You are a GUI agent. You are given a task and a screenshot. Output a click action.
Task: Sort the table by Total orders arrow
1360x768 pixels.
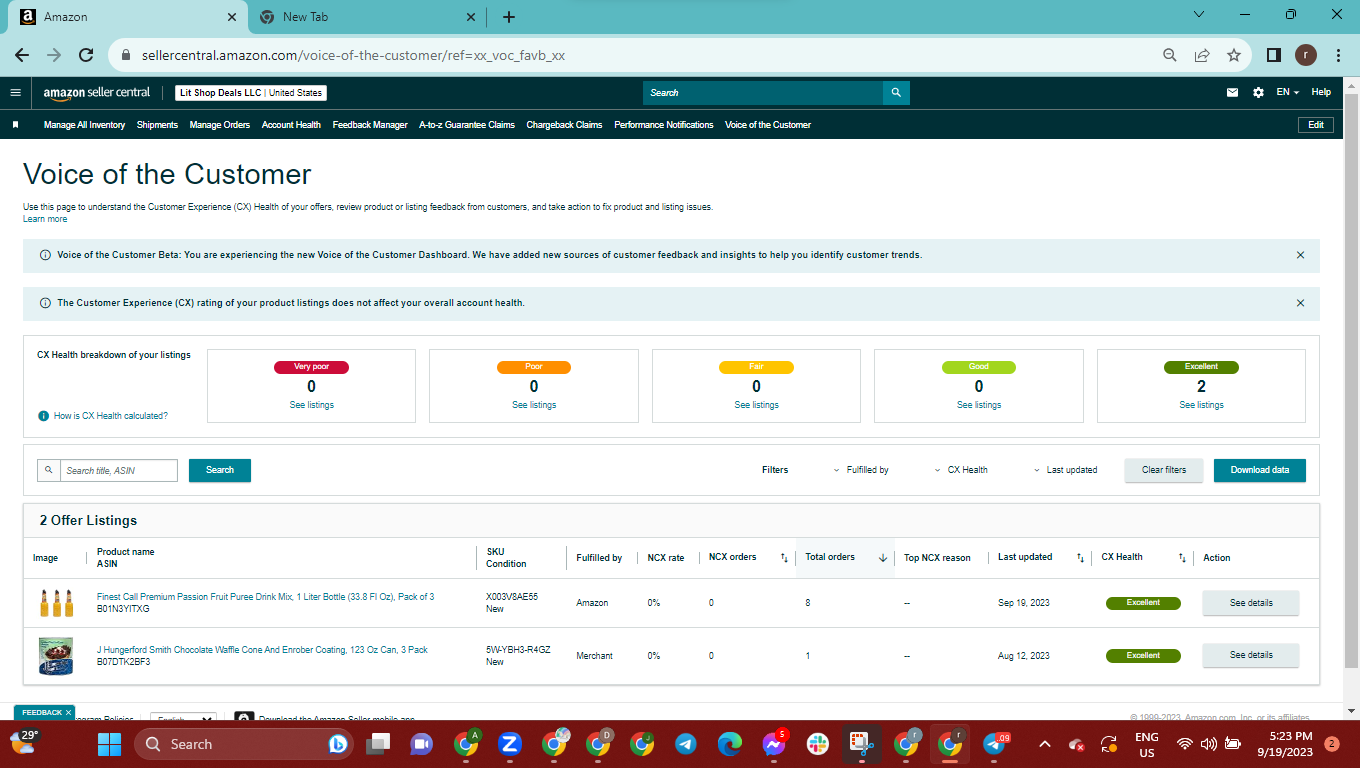tap(882, 558)
